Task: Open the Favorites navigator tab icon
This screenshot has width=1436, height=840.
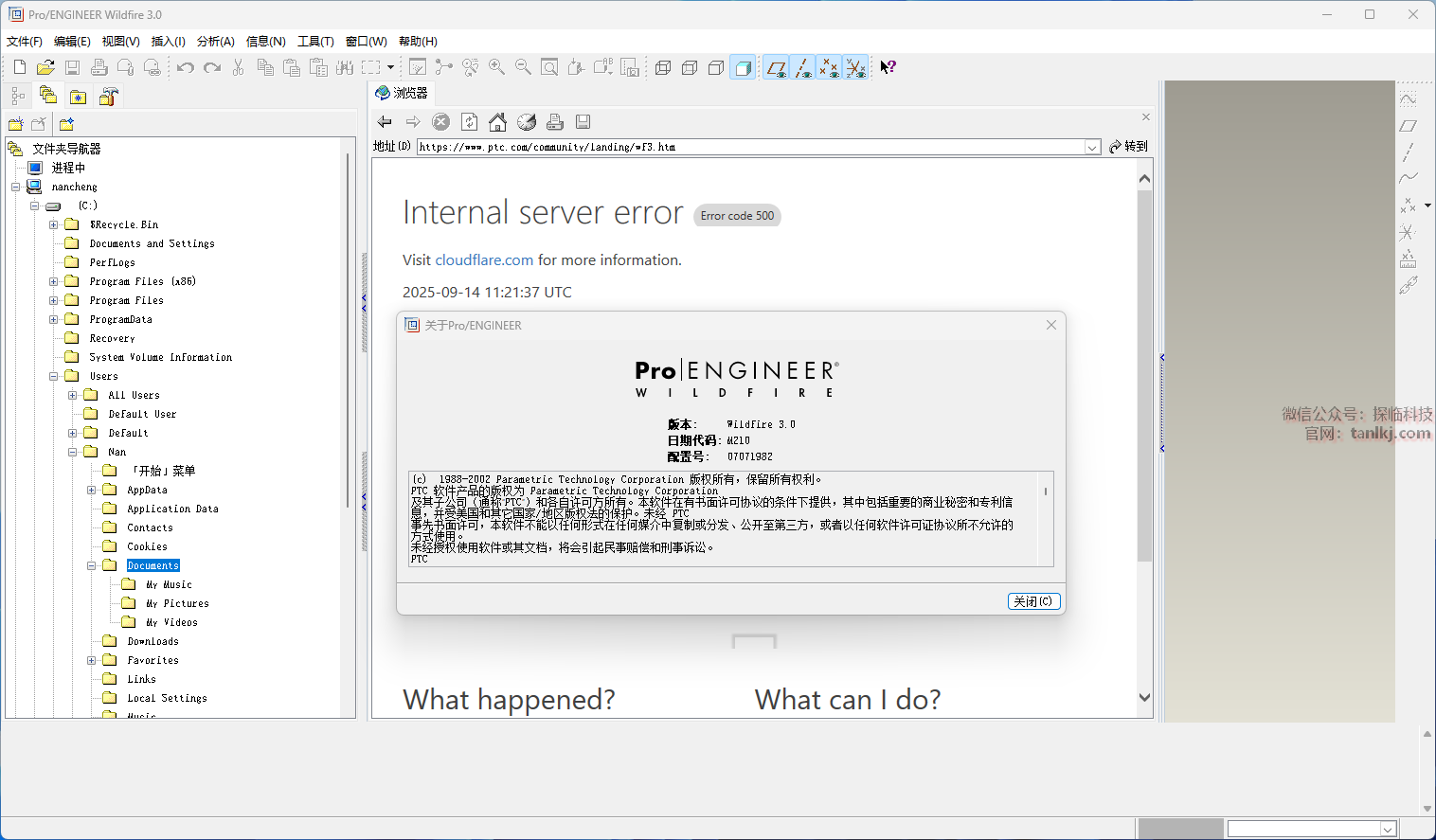Action: pyautogui.click(x=79, y=97)
